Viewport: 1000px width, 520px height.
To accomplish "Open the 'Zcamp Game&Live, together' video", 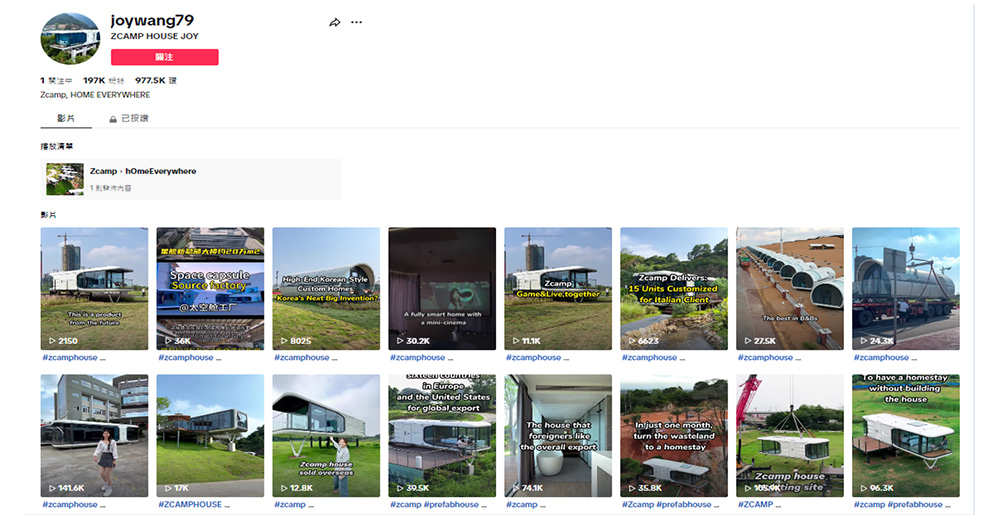I will tap(558, 288).
